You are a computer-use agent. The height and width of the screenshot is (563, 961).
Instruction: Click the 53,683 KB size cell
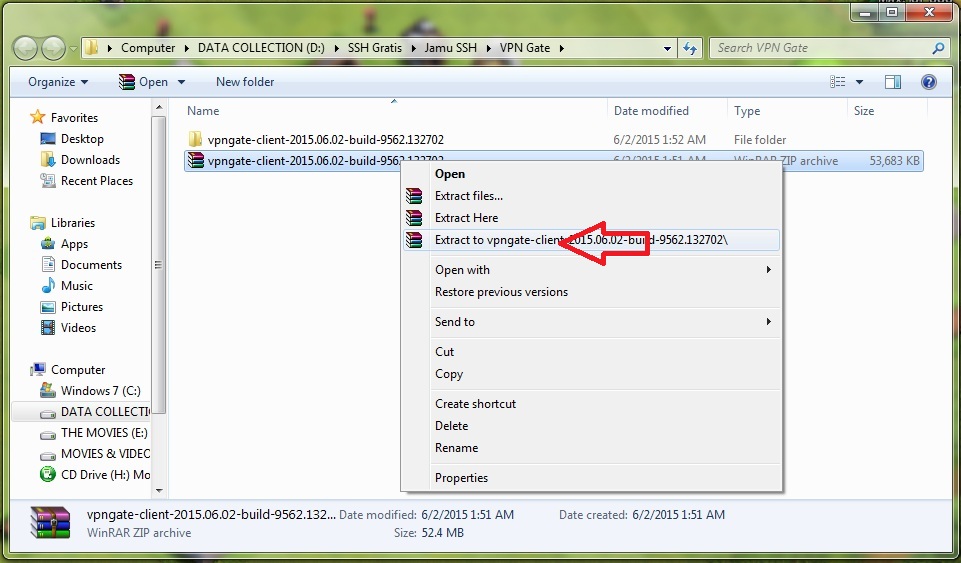pos(894,161)
